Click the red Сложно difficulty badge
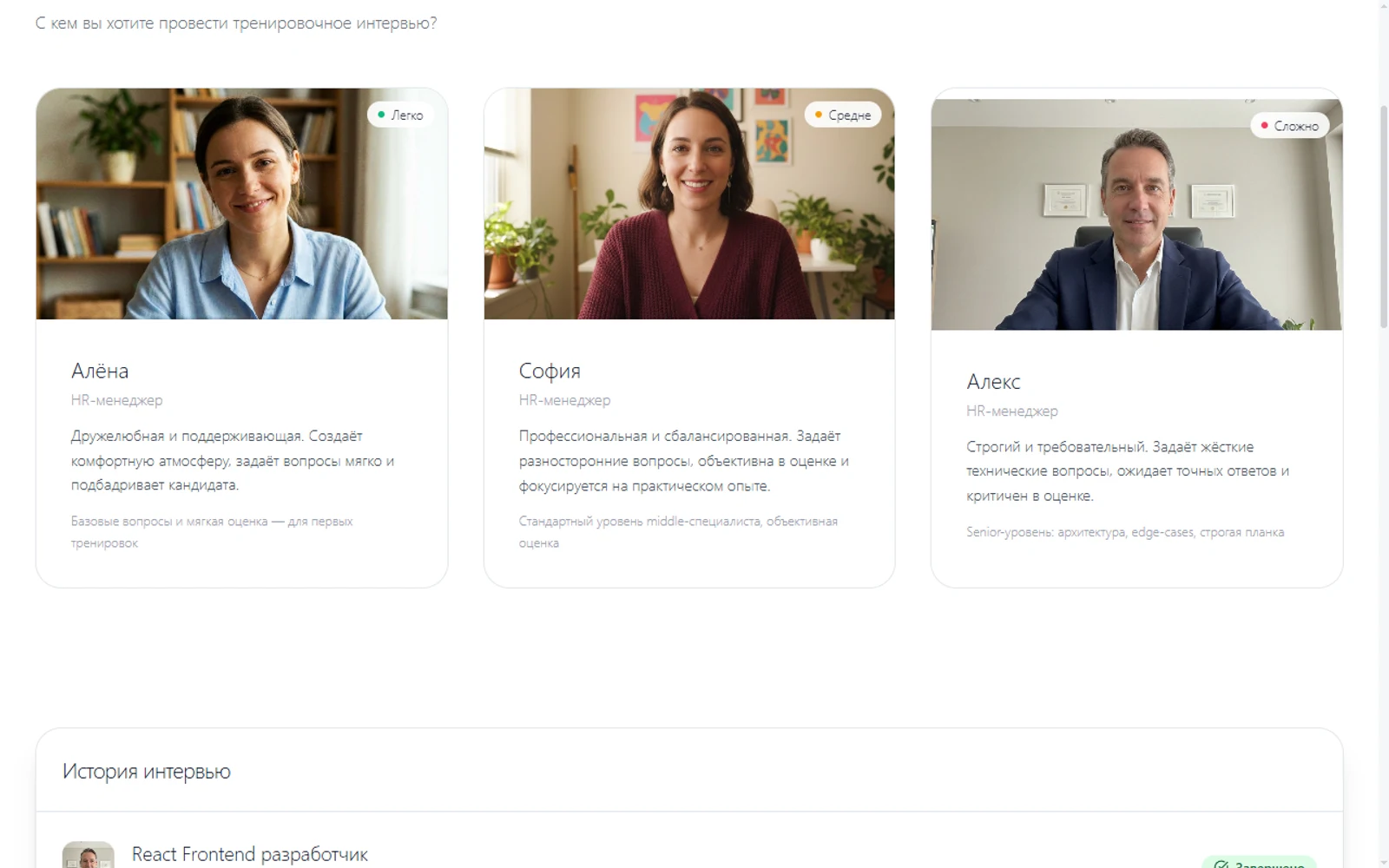The image size is (1389, 868). (1289, 126)
